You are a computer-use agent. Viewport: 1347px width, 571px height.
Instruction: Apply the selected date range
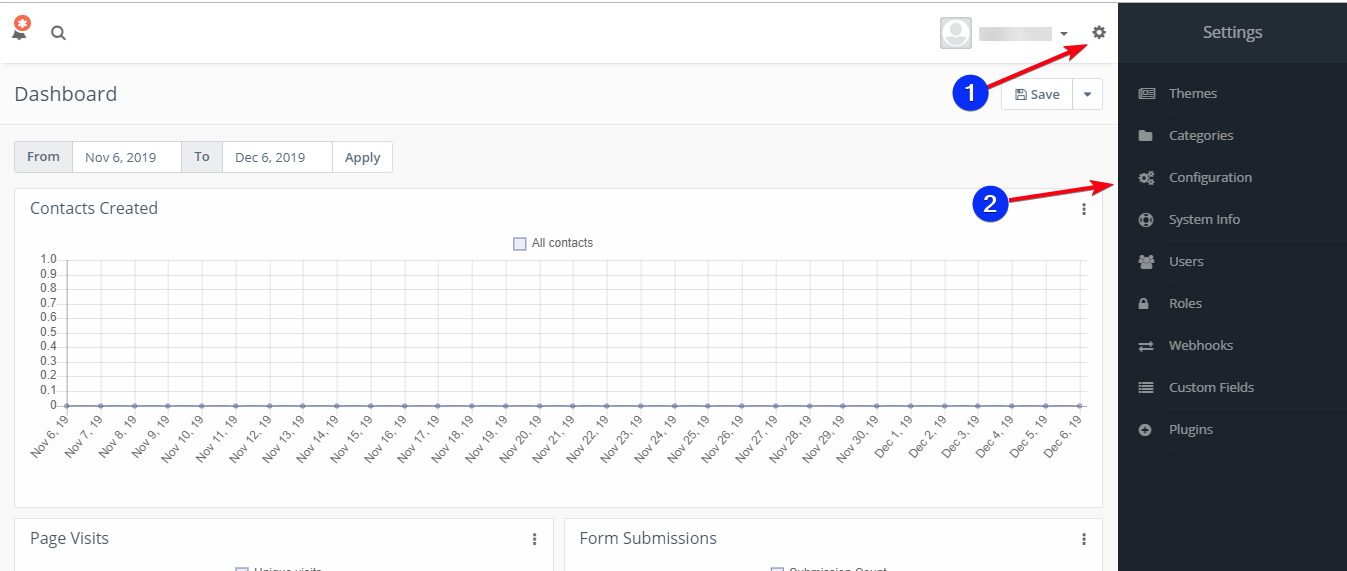tap(362, 157)
